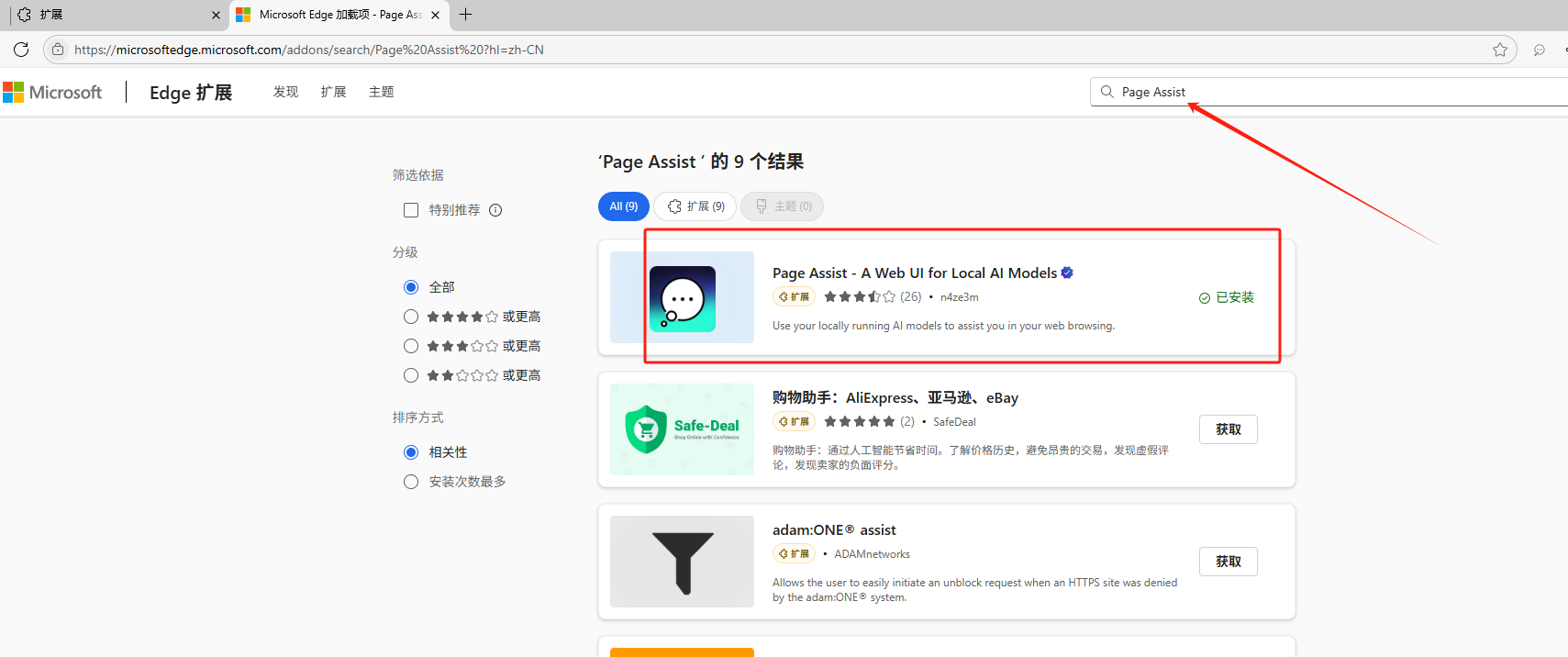Select the 全部 rating radio button
Screen dimensions: 1568x657
click(411, 287)
